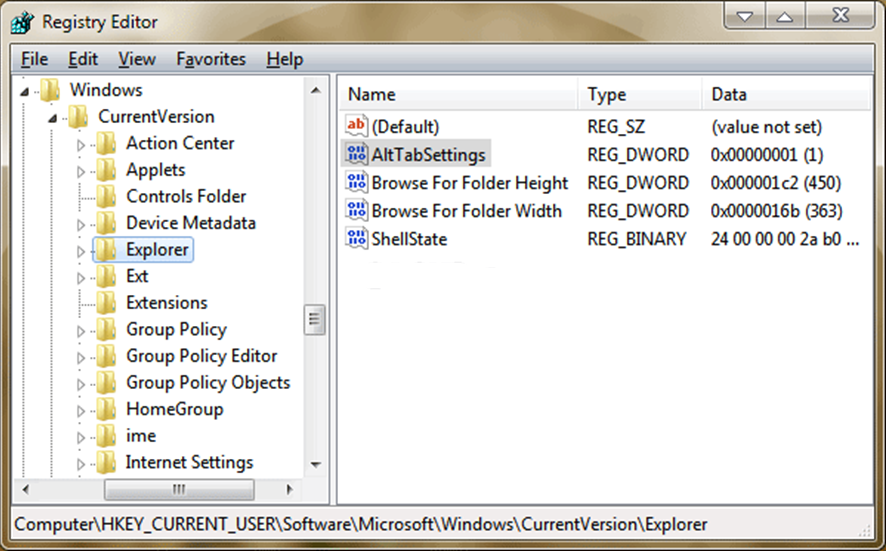This screenshot has width=887, height=553.
Task: Select the AltTabSettings value name
Action: pos(428,154)
